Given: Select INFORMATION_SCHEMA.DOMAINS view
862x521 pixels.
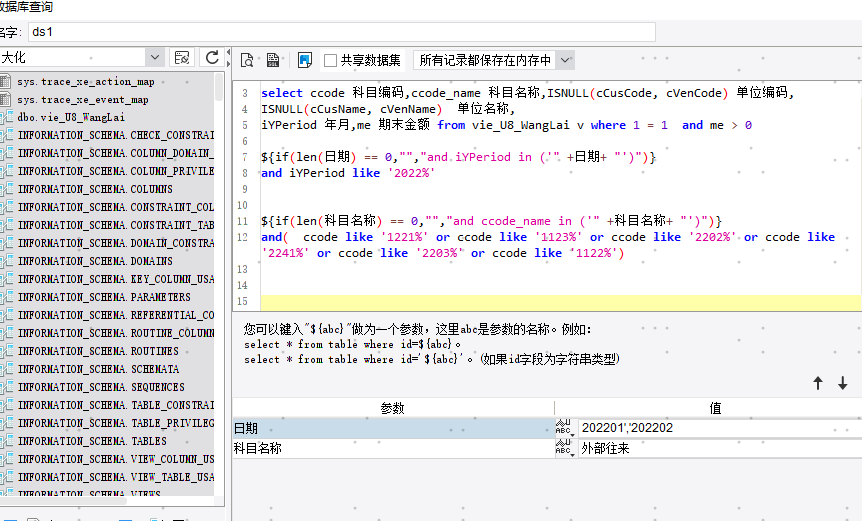Looking at the screenshot, I should pyautogui.click(x=95, y=261).
